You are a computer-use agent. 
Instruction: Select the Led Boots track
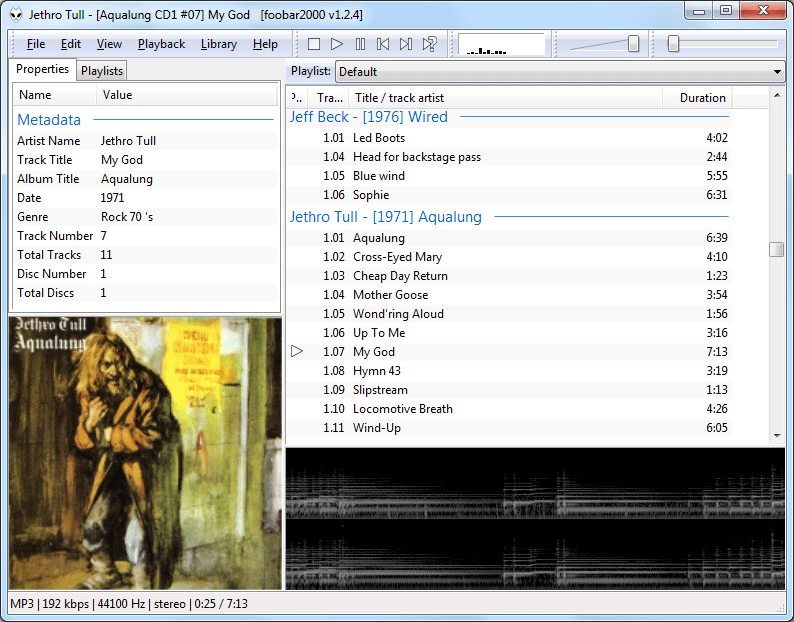pos(509,138)
